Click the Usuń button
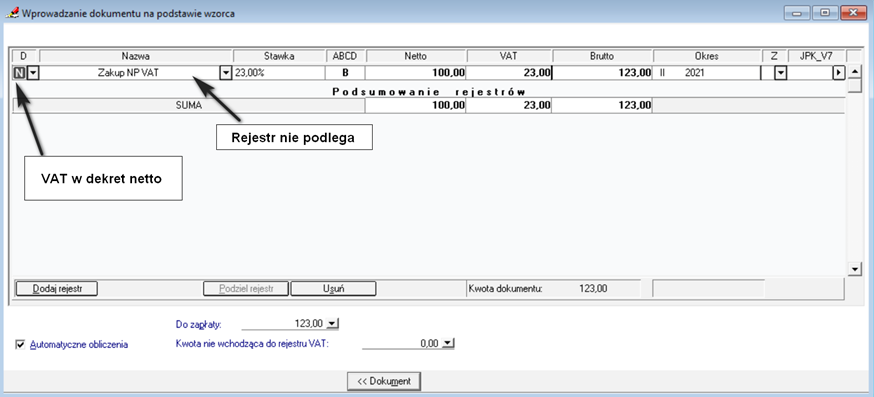The width and height of the screenshot is (874, 397). pos(333,288)
